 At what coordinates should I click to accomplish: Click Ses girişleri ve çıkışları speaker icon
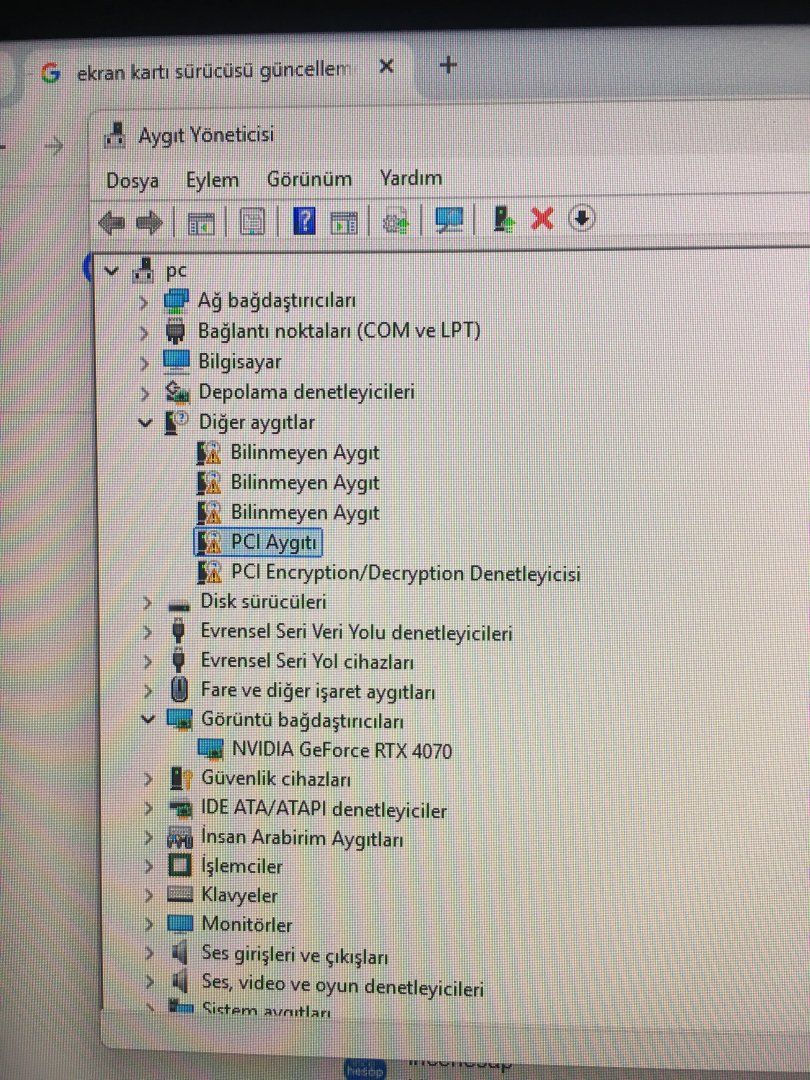180,953
